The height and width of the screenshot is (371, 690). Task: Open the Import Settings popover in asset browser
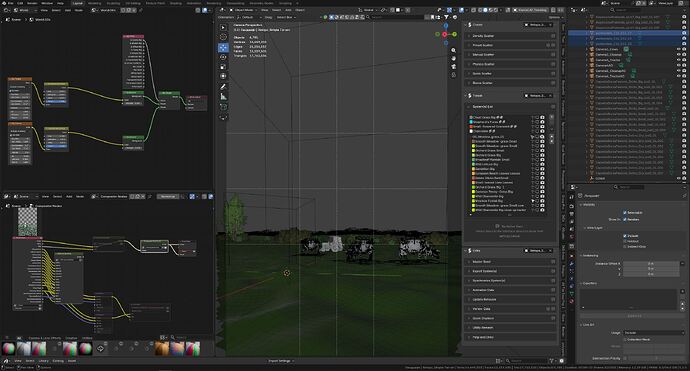pos(280,361)
